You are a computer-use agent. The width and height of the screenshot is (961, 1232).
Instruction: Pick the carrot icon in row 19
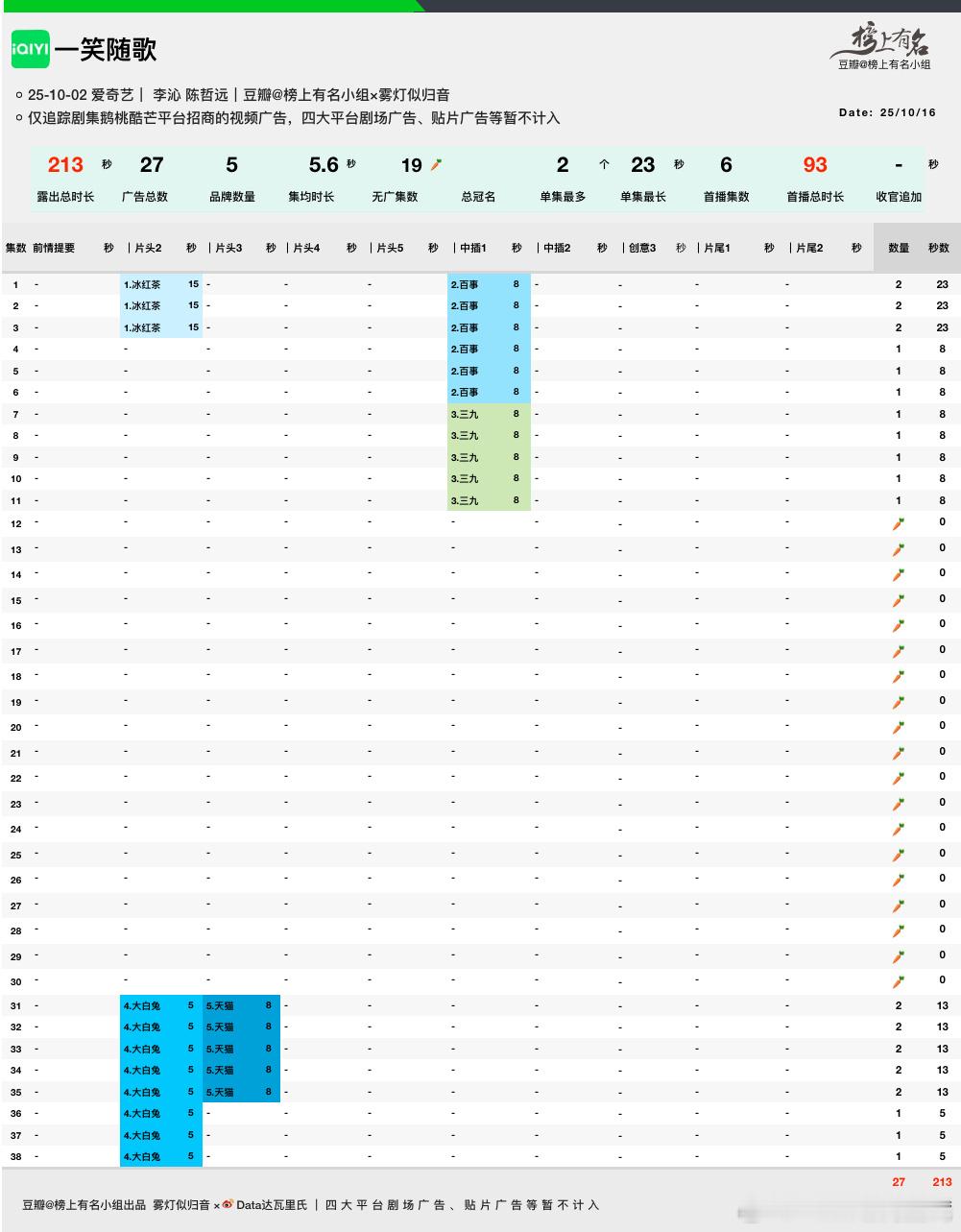coord(899,702)
